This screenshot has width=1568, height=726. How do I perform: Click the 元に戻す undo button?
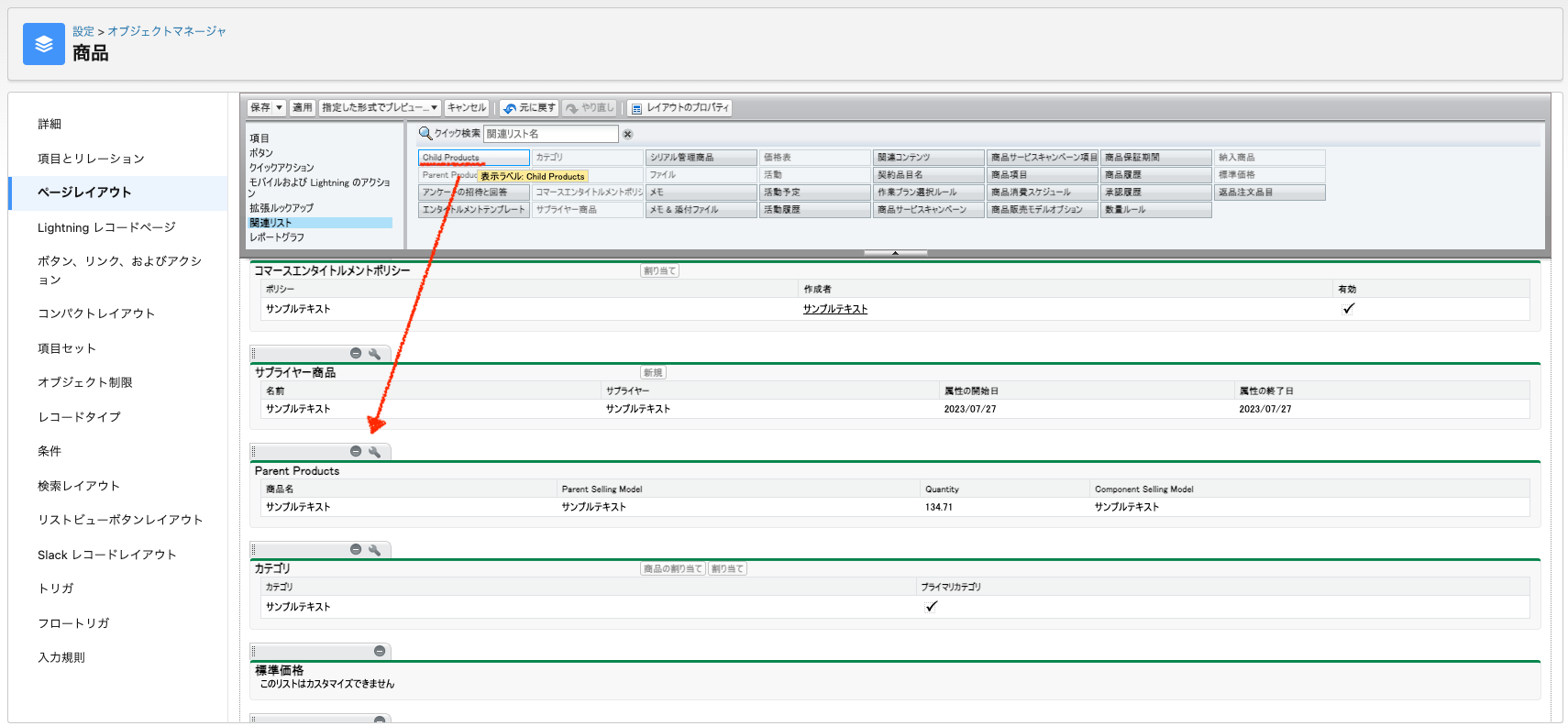click(529, 108)
